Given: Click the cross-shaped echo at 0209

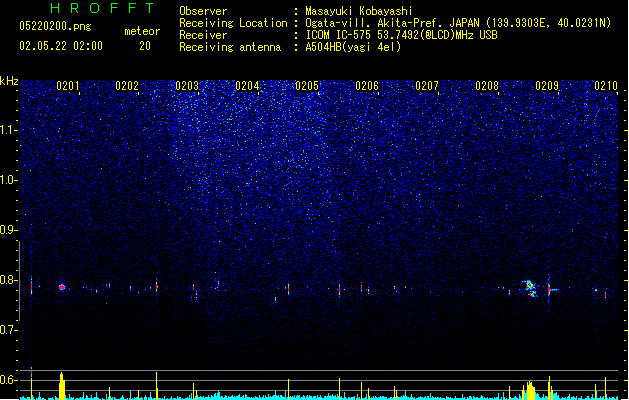Looking at the screenshot, I should (550, 289).
